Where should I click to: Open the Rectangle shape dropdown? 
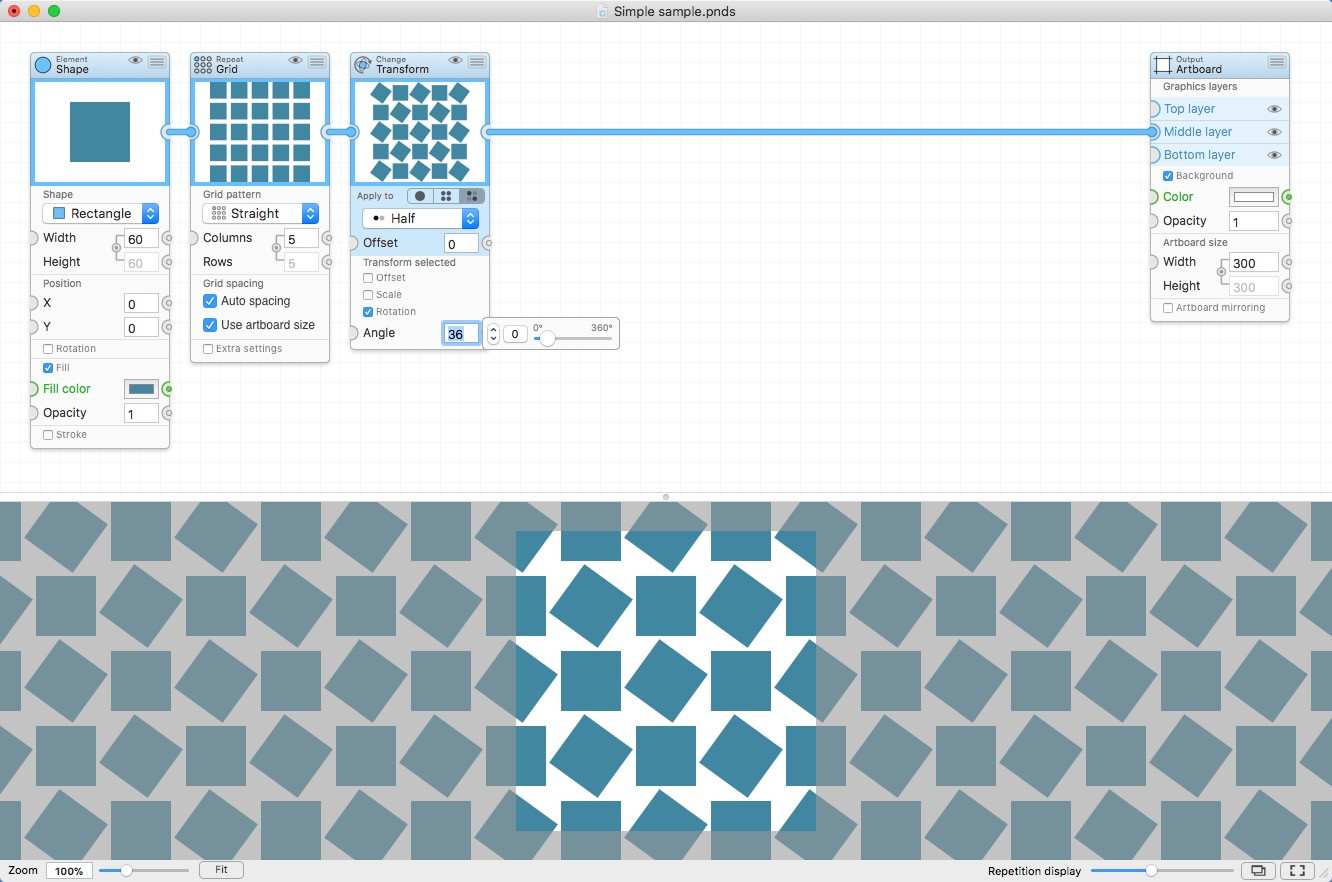(100, 213)
